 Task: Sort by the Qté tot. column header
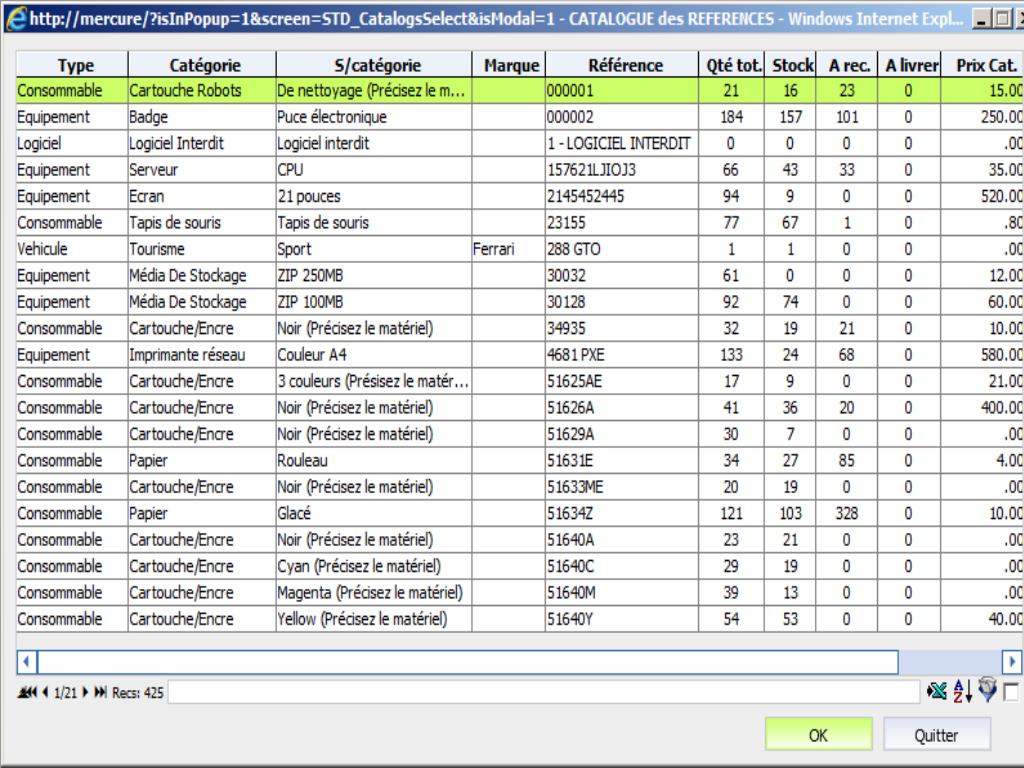click(x=731, y=65)
